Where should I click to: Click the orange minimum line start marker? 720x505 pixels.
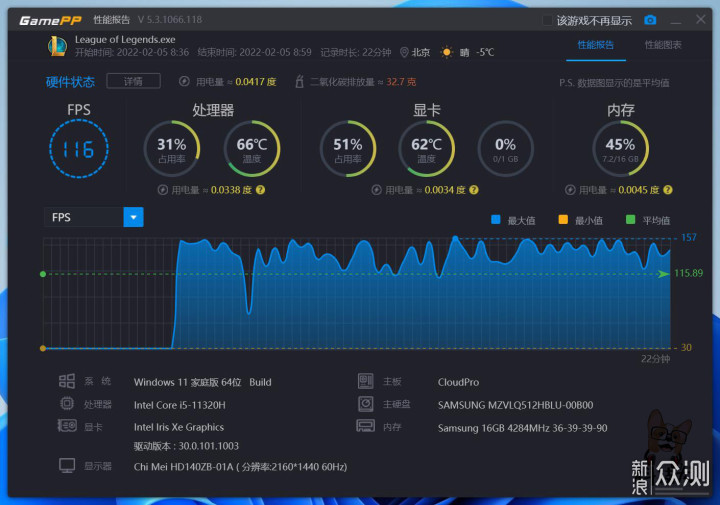pyautogui.click(x=43, y=348)
